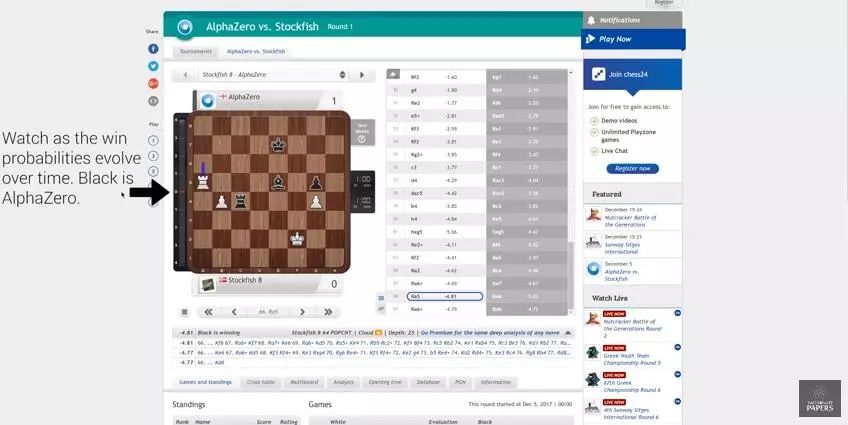This screenshot has height=425, width=848.
Task: Click cloud engine icon in analysis bar
Action: pyautogui.click(x=379, y=333)
